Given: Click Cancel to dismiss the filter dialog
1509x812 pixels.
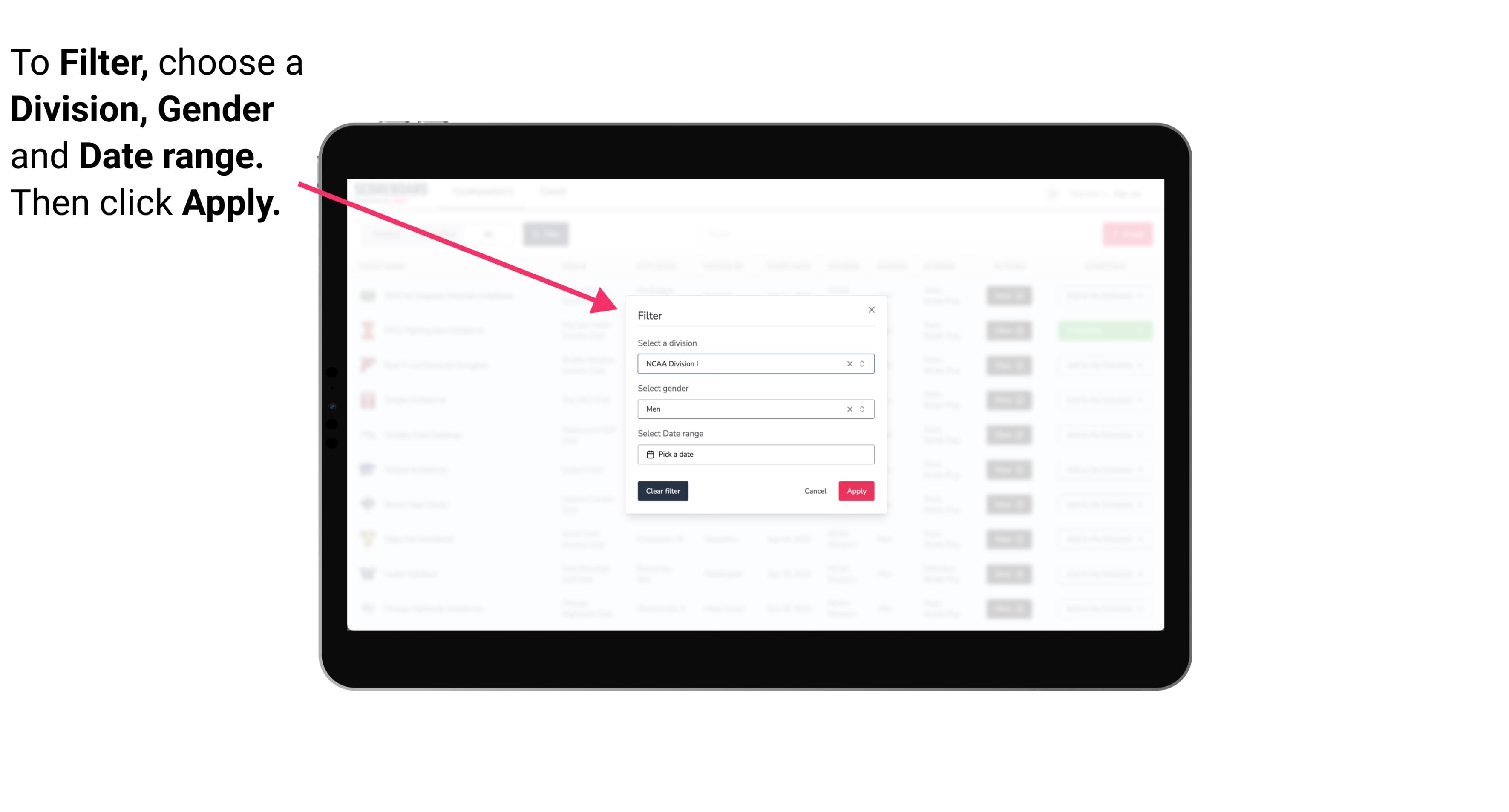Looking at the screenshot, I should [x=815, y=491].
